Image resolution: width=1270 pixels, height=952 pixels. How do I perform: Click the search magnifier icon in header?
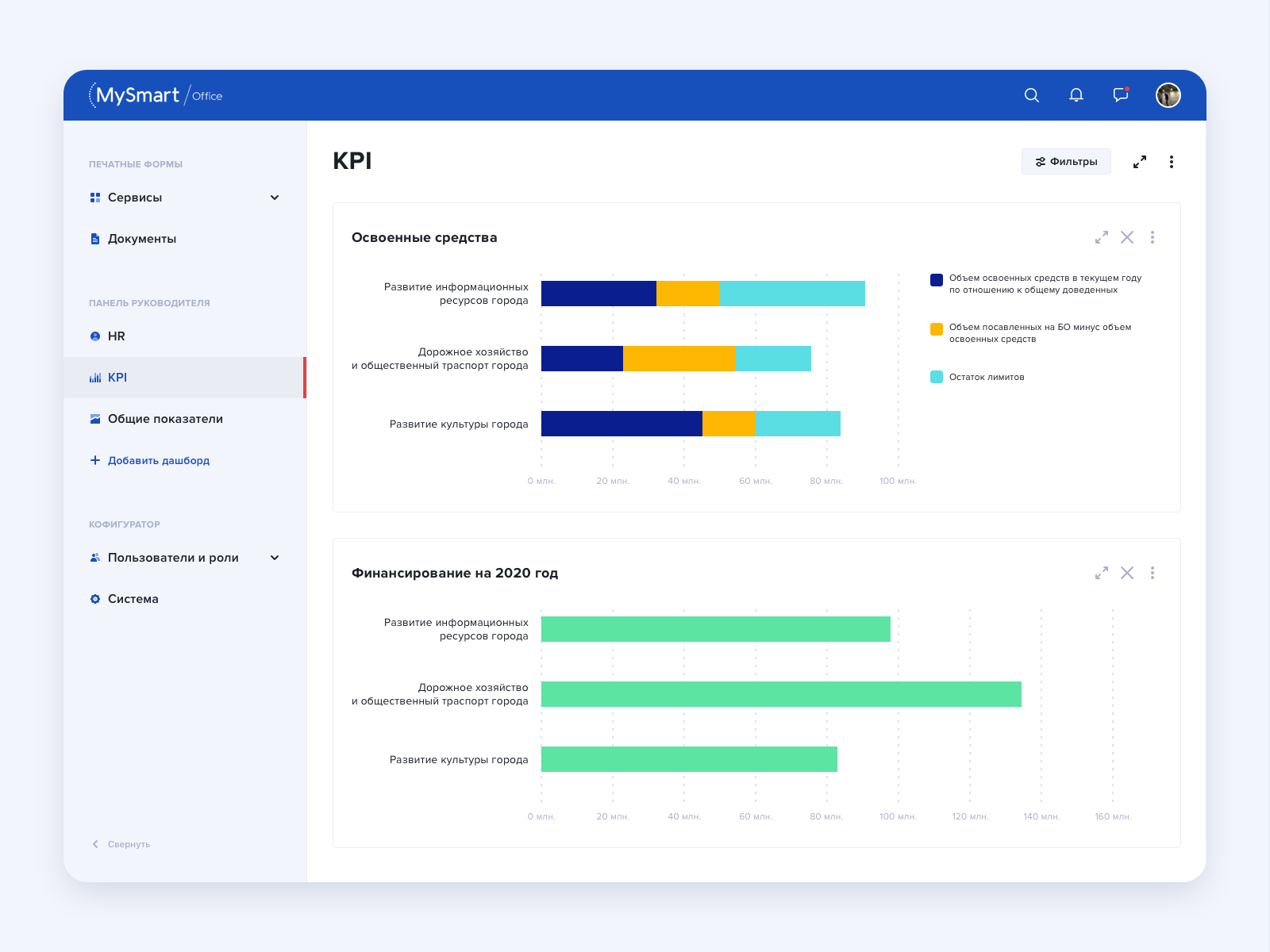1032,95
